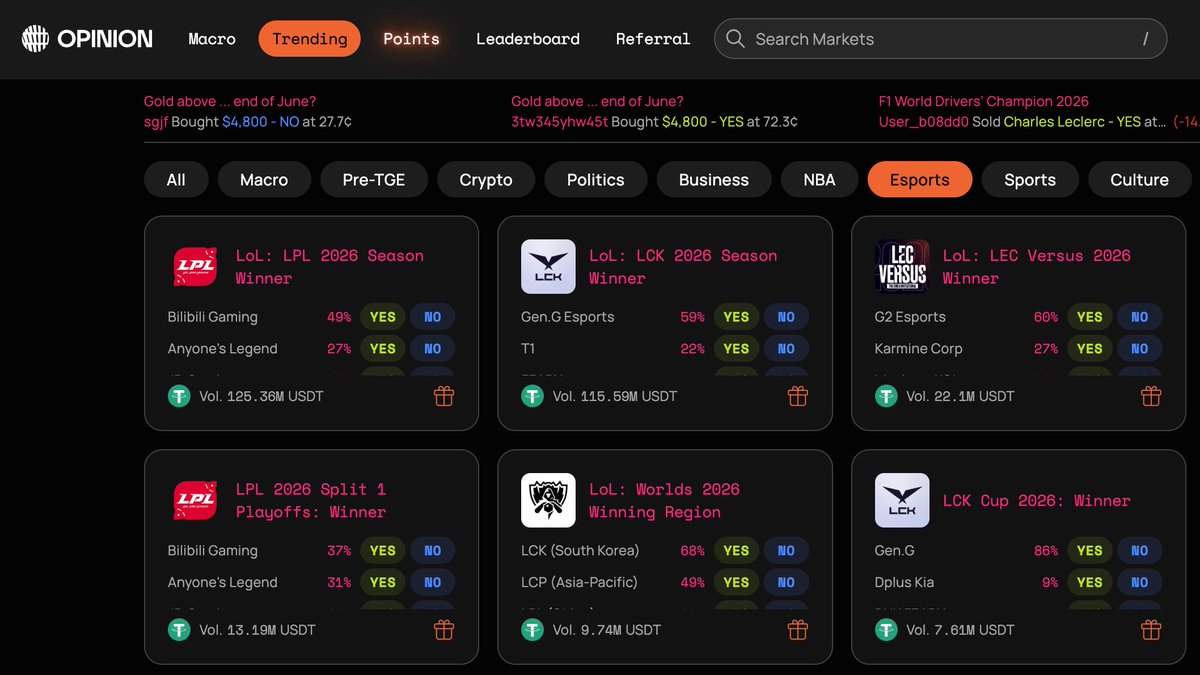This screenshot has height=675, width=1200.
Task: Open LCK Cup 2026: Winner market title
Action: 1037,501
